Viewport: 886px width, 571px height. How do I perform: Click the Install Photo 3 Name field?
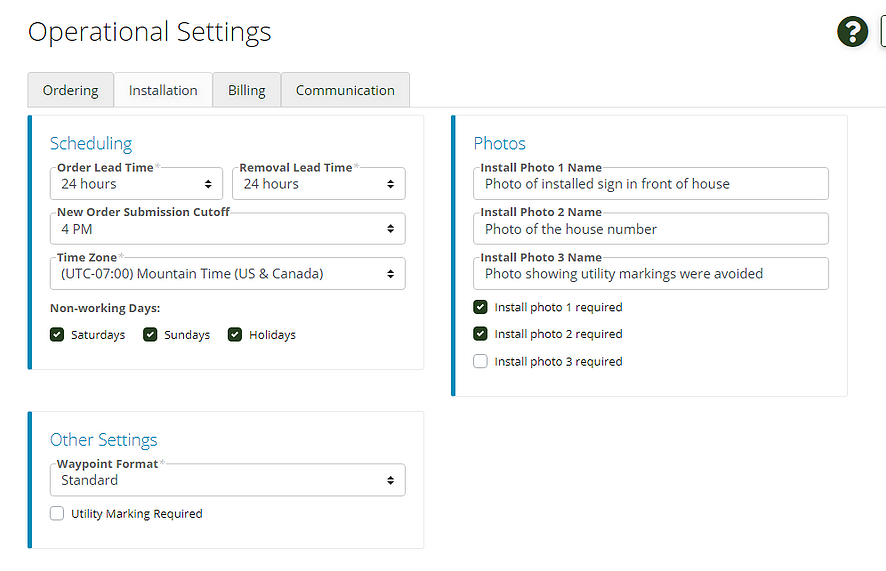pos(651,274)
